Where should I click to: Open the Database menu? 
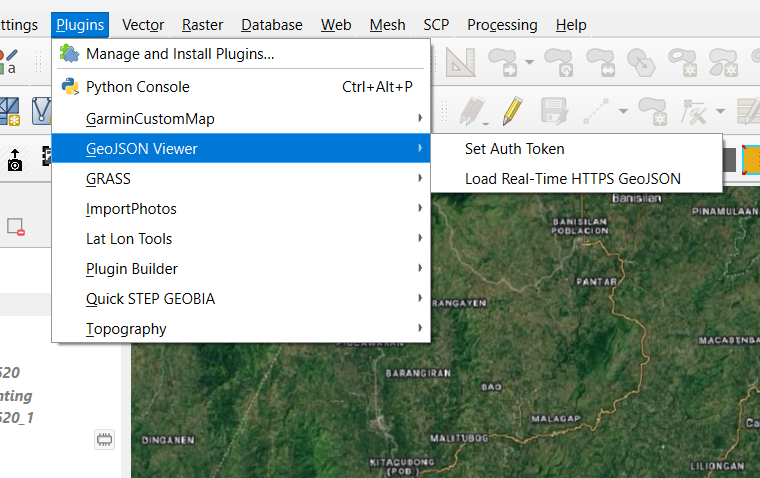(271, 25)
